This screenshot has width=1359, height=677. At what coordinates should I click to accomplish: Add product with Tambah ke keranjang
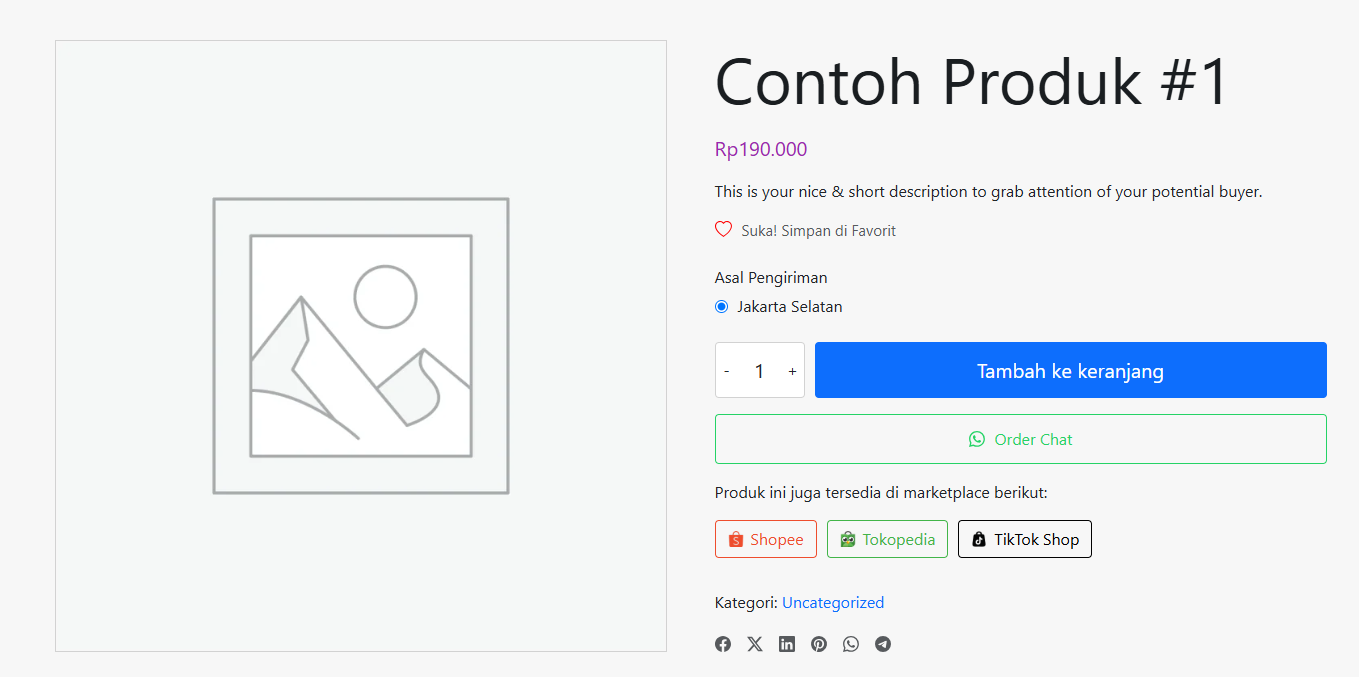(1071, 370)
